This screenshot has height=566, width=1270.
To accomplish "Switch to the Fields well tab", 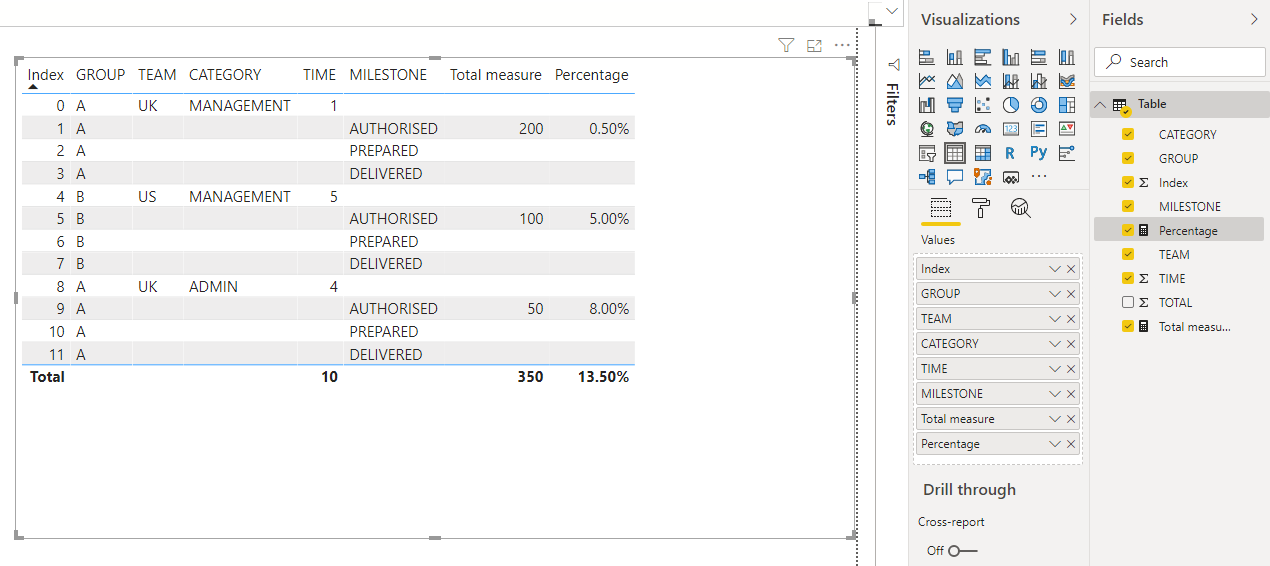I will (x=940, y=208).
